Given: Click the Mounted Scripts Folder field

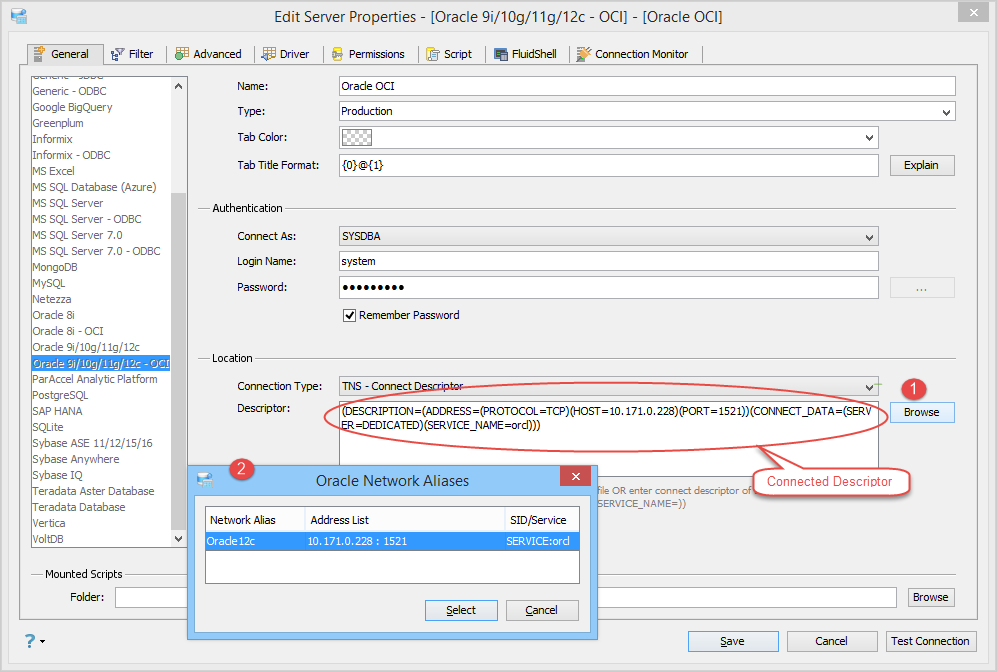Looking at the screenshot, I should [505, 597].
